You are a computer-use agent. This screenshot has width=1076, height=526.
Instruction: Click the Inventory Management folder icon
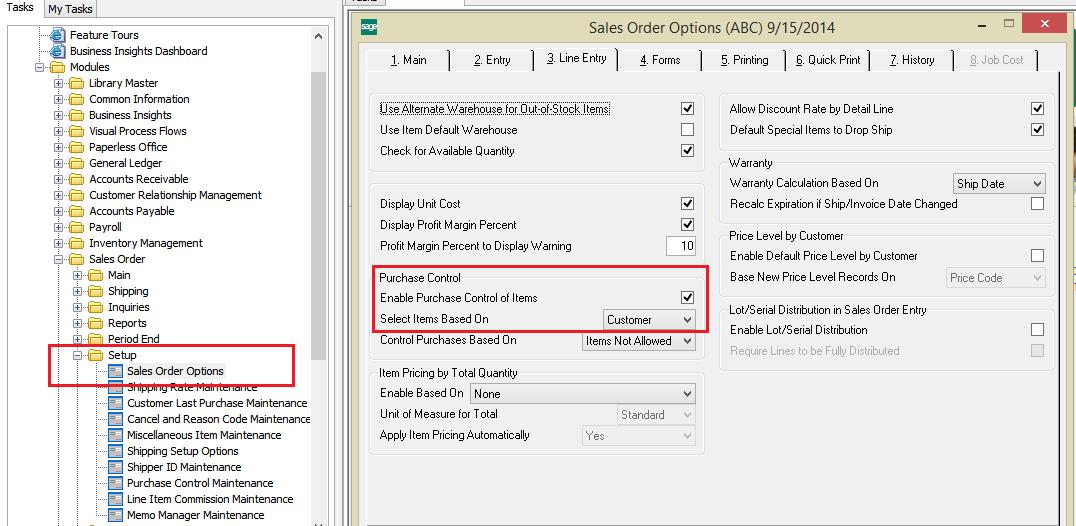click(x=76, y=243)
